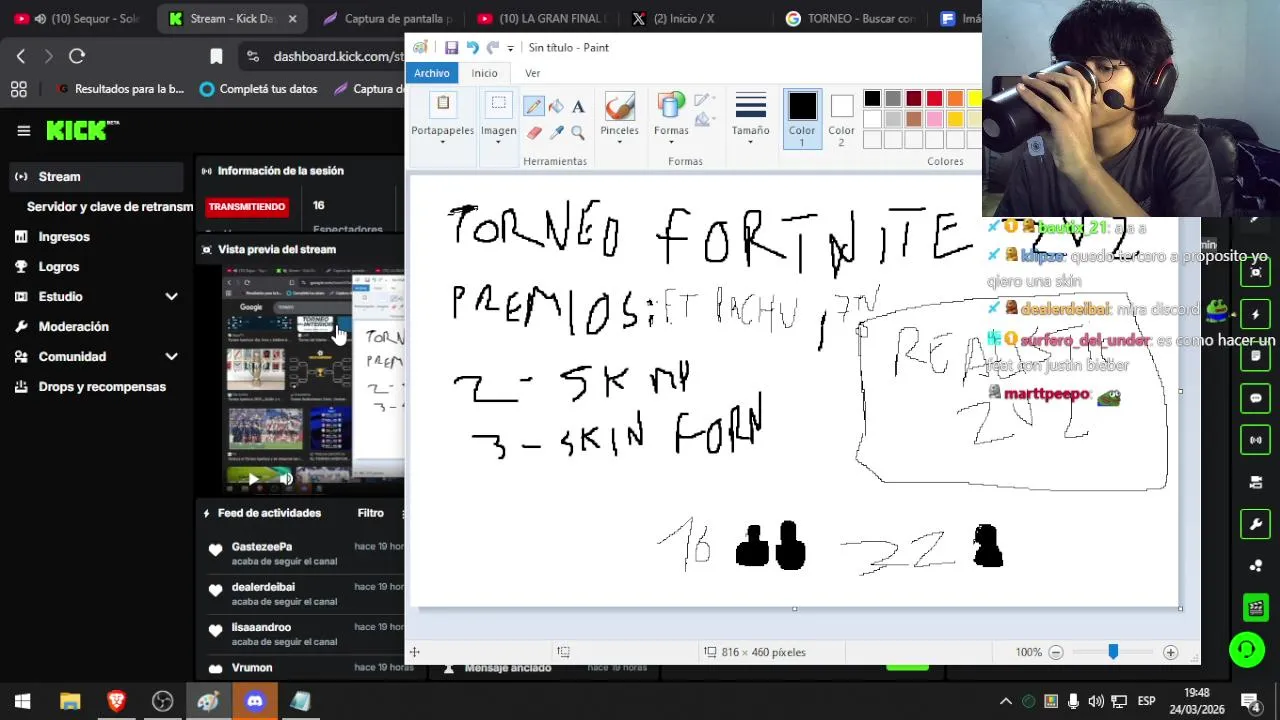Screen dimensions: 1280x720
Task: Click the broadcast signal icon in Kick sidebar
Action: 1256,440
